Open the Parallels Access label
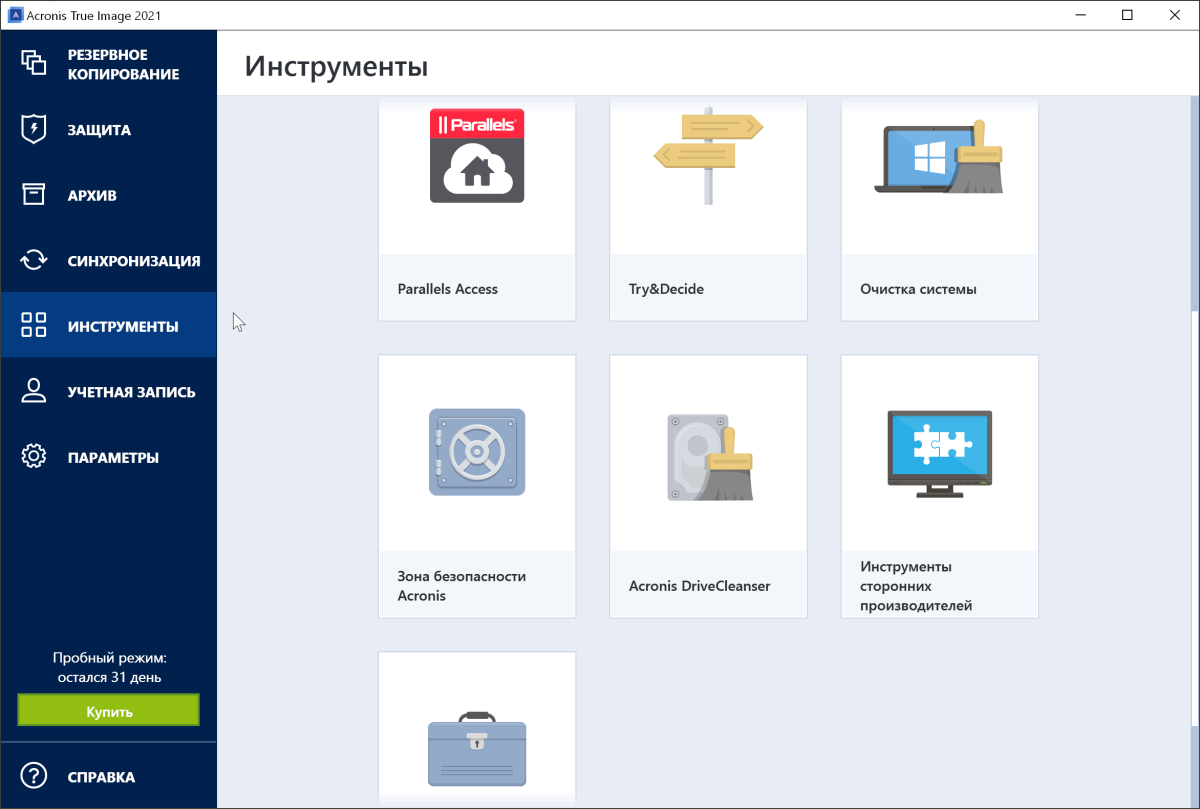 447,289
